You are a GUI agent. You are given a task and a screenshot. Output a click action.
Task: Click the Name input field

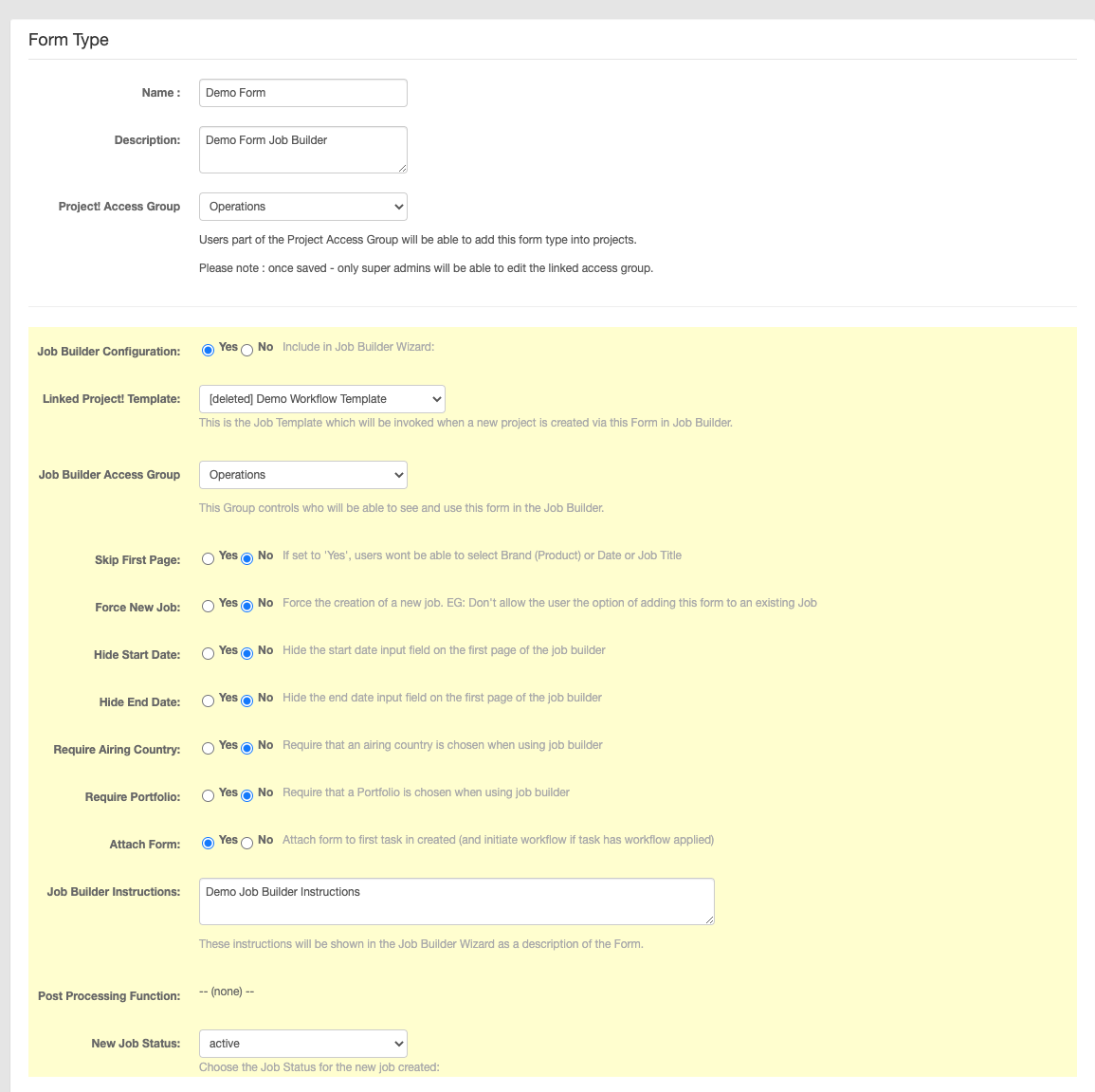(x=303, y=93)
